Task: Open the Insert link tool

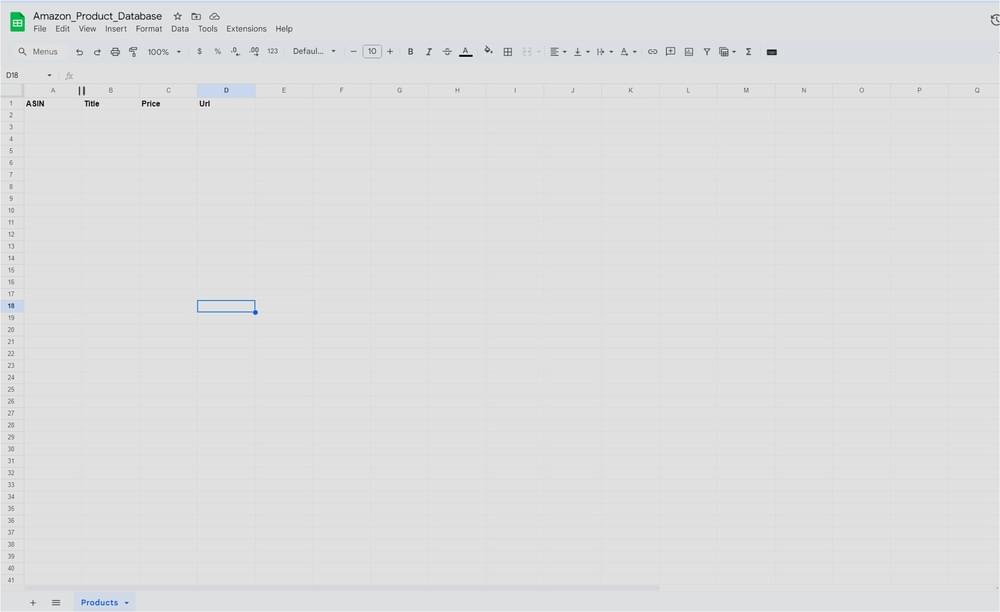Action: coord(652,51)
